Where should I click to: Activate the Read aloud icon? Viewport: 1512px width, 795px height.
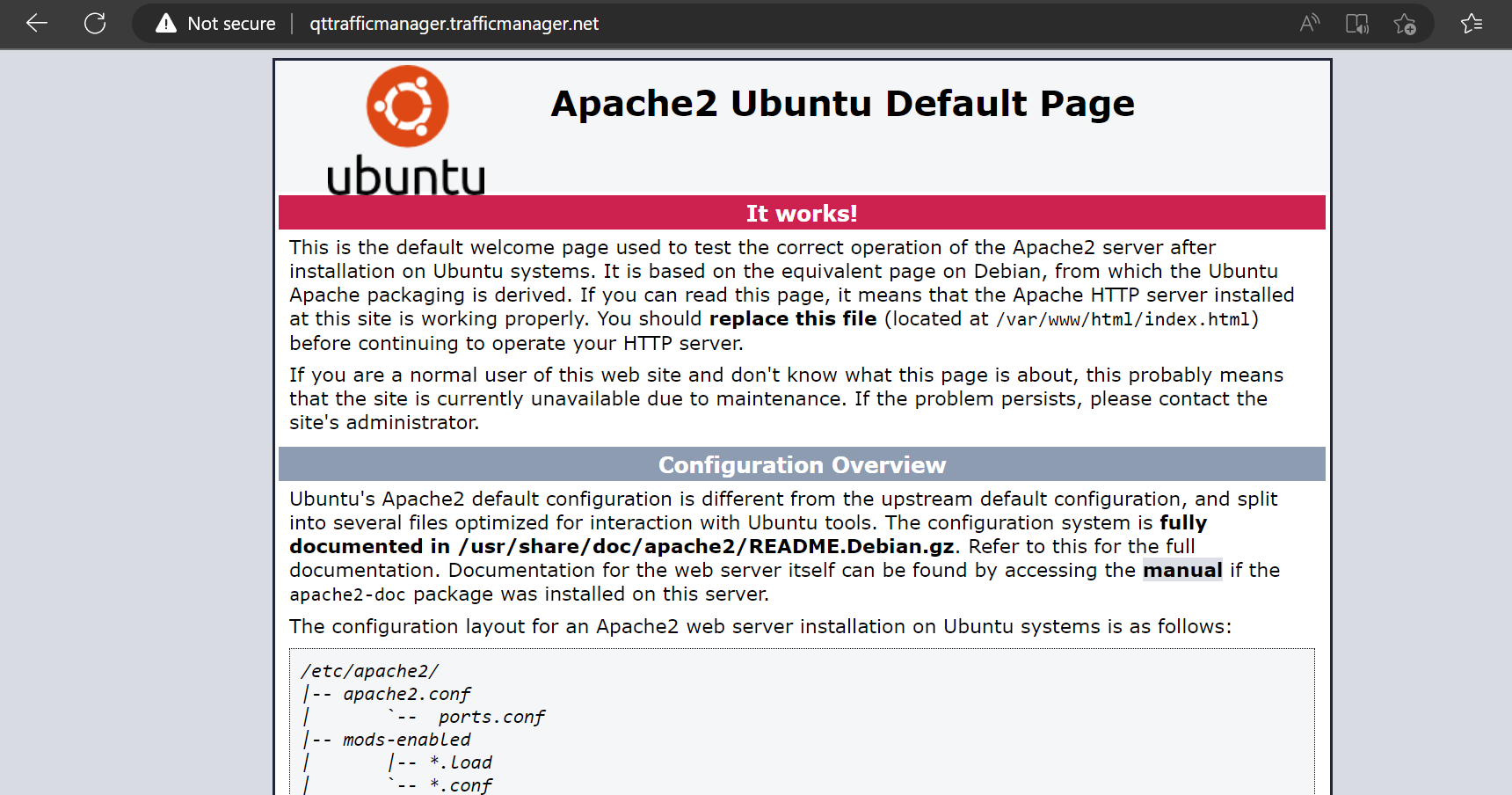click(1310, 24)
